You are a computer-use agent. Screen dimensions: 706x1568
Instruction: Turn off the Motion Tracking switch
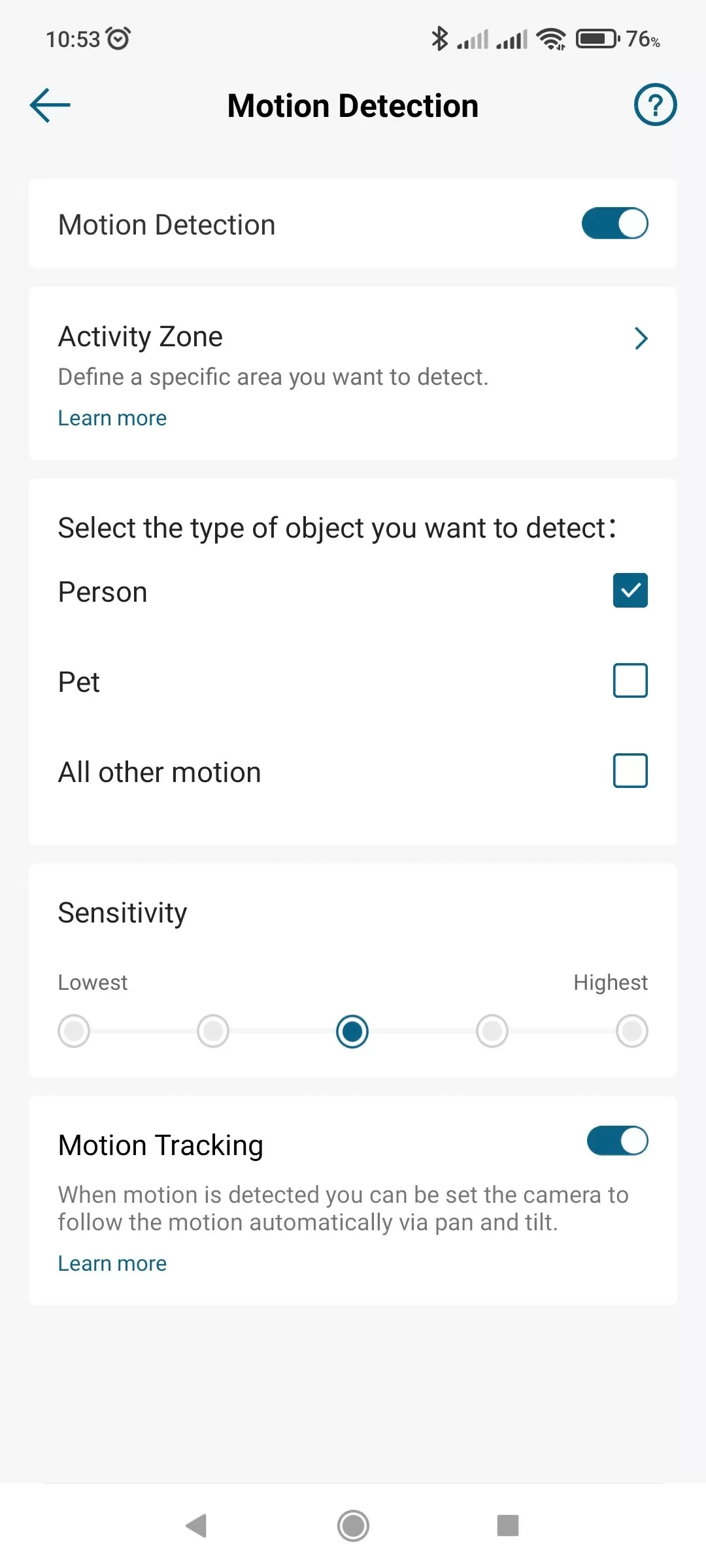point(617,1141)
